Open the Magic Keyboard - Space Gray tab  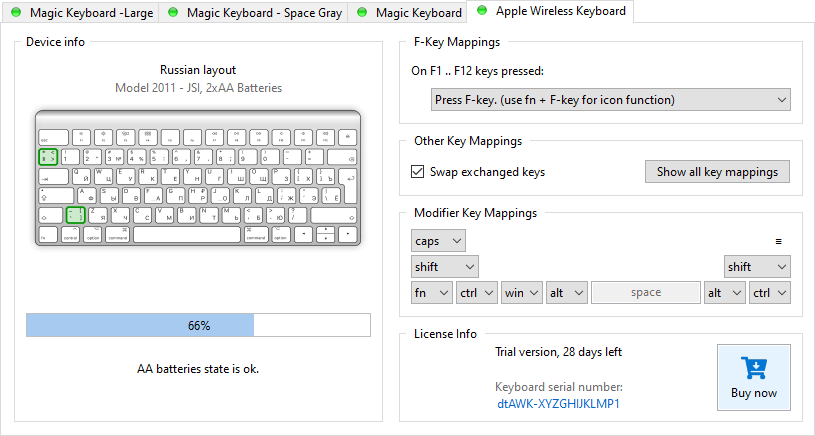point(253,12)
